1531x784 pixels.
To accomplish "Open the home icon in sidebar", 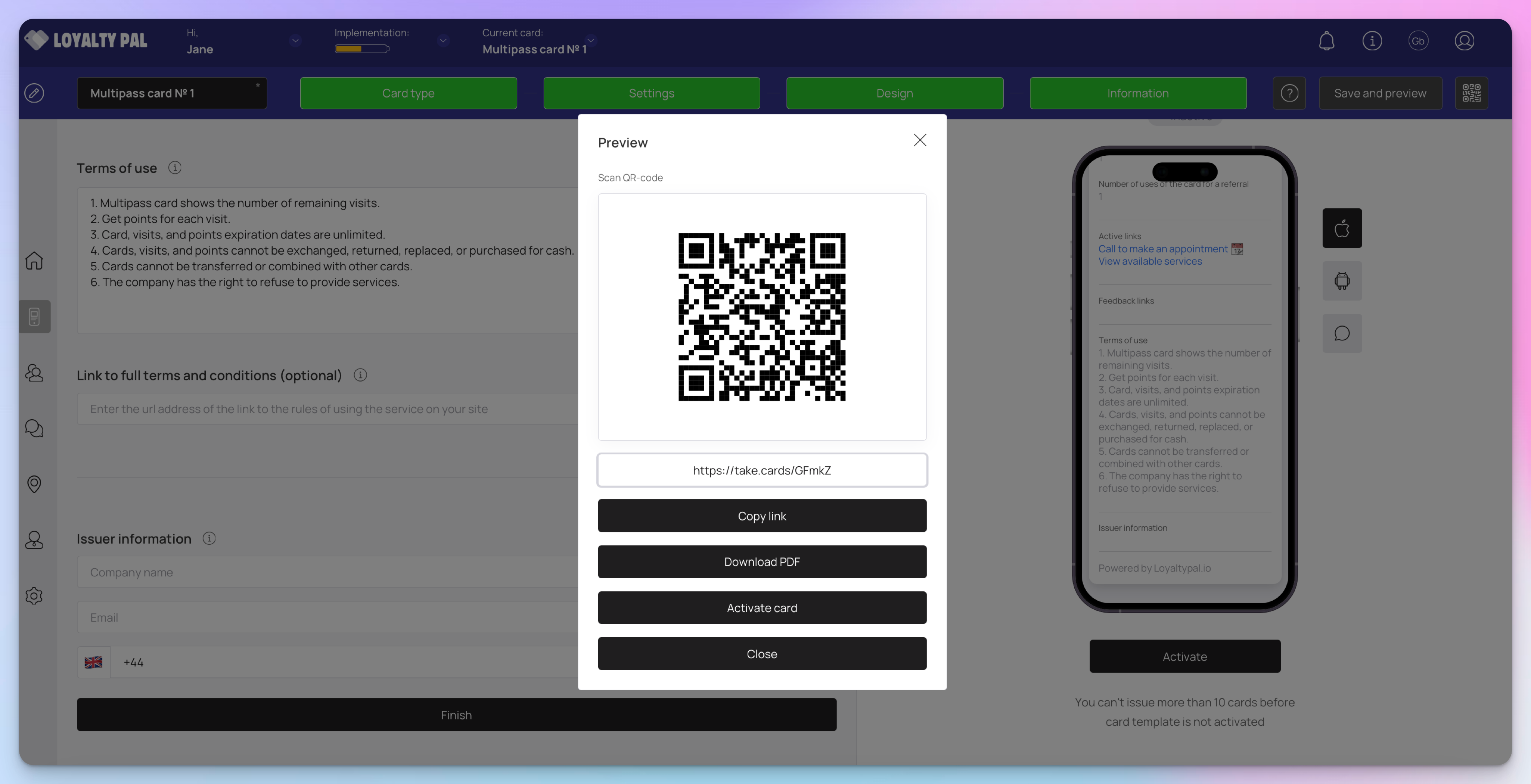I will [34, 260].
